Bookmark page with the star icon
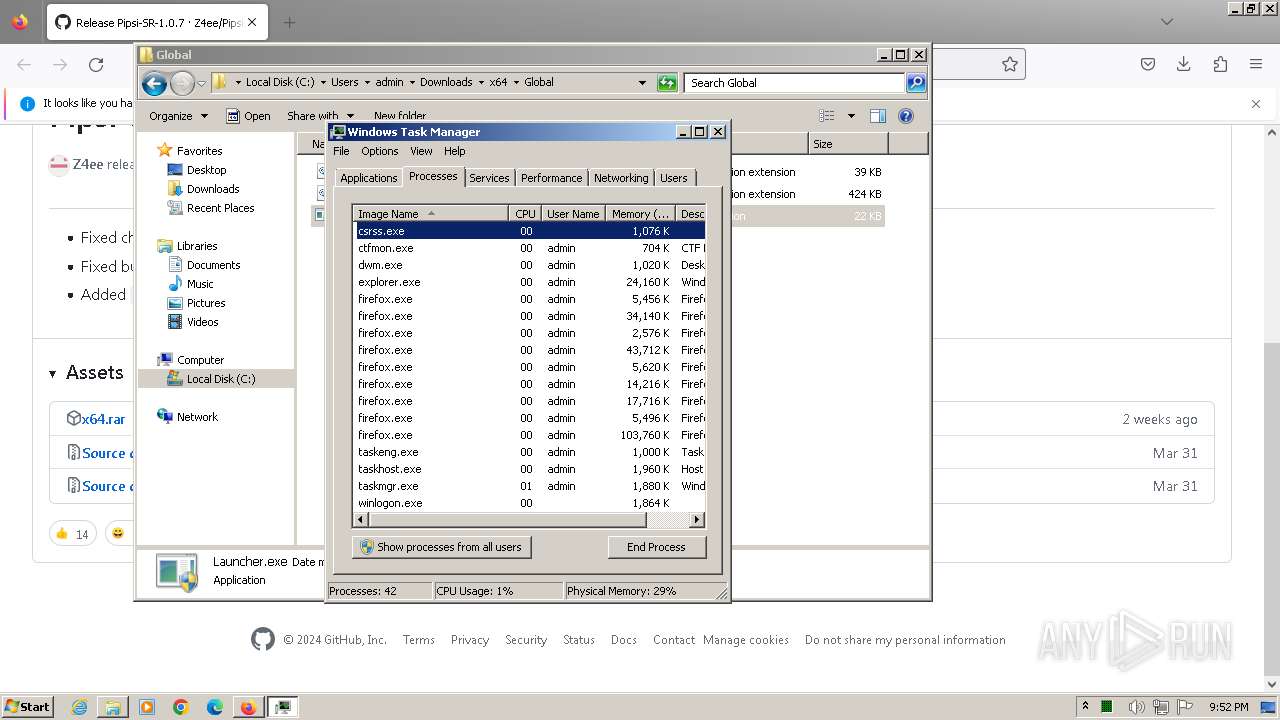1280x720 pixels. tap(1010, 64)
